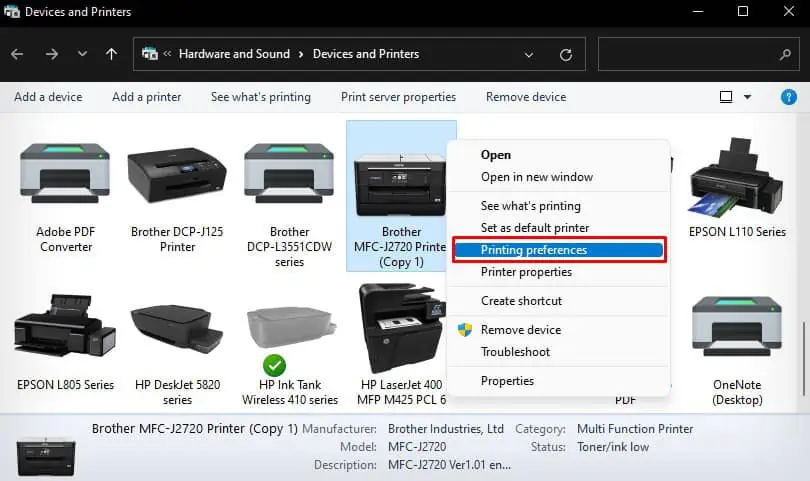Go back with the back arrow

[17, 54]
